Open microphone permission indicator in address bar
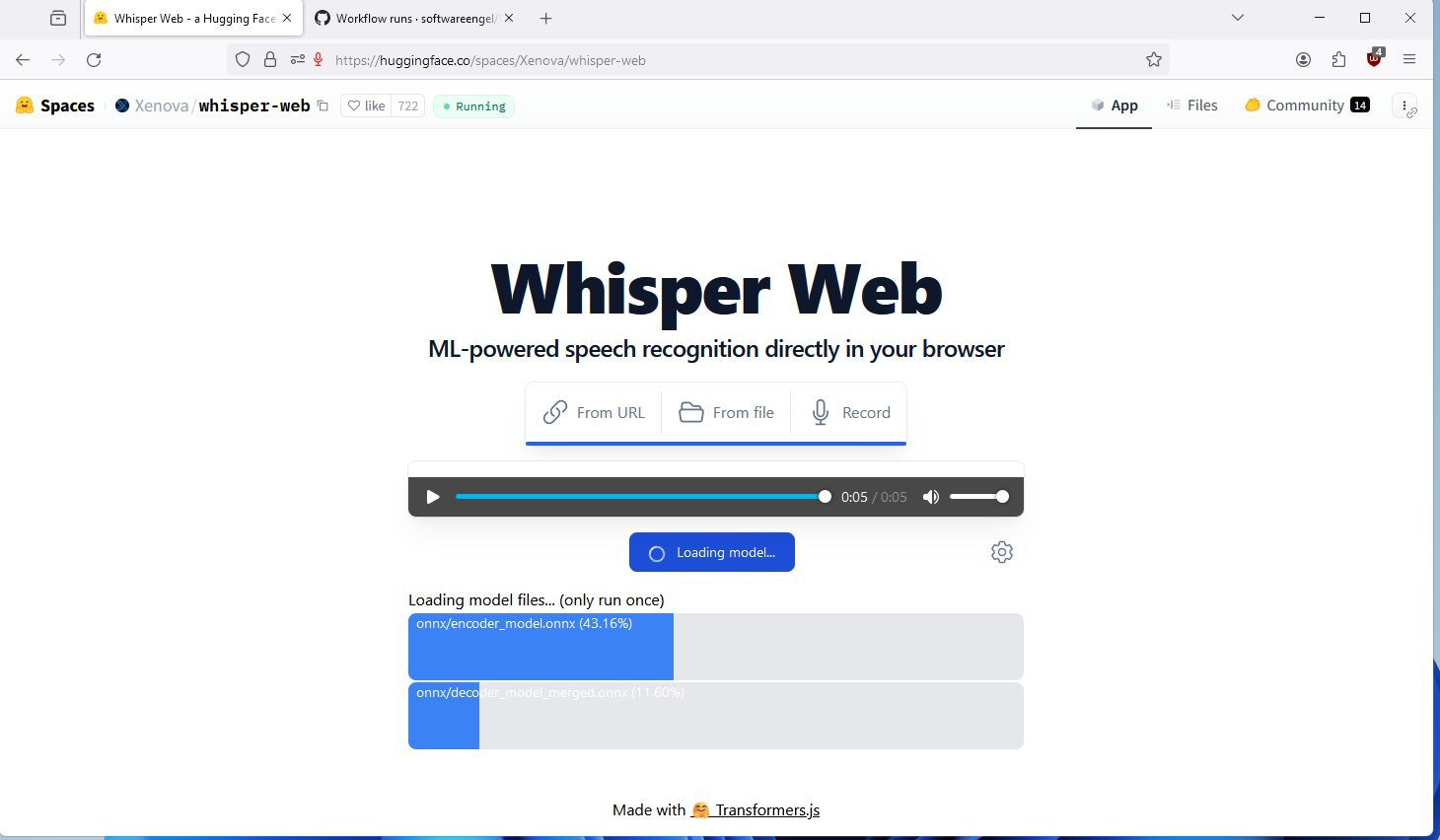The image size is (1440, 840). (319, 60)
